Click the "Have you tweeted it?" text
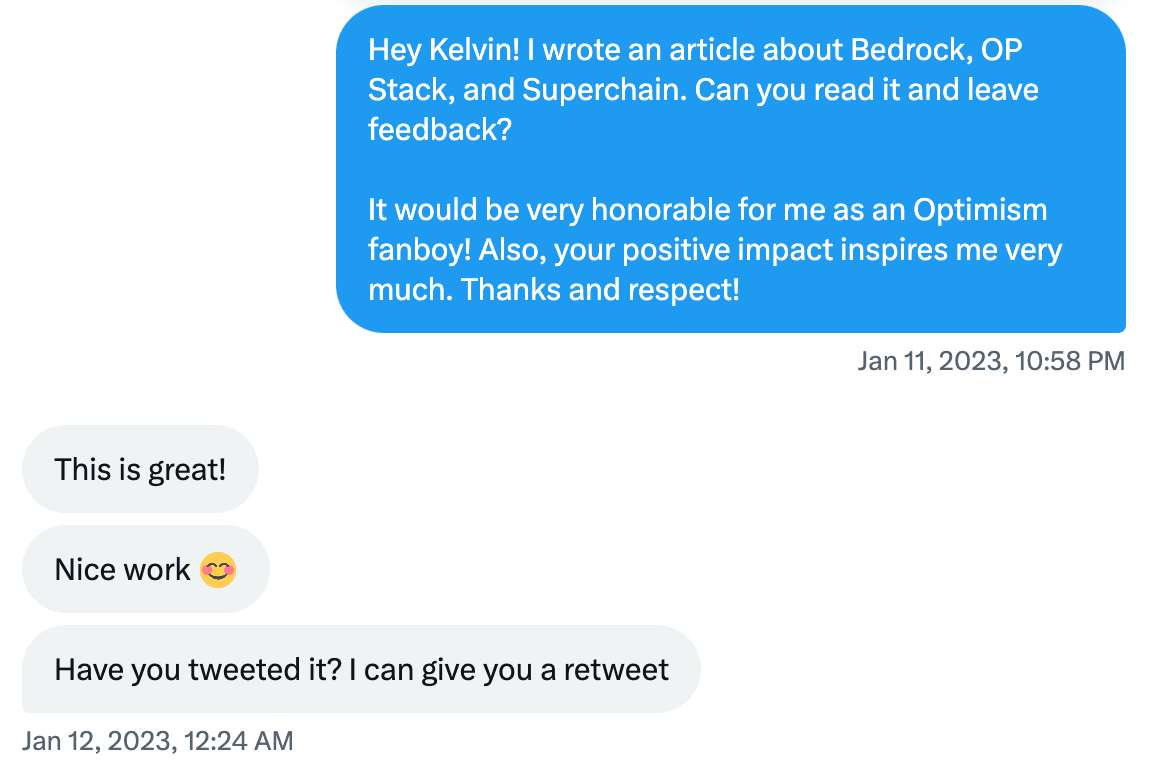The height and width of the screenshot is (774, 1152). tap(198, 669)
